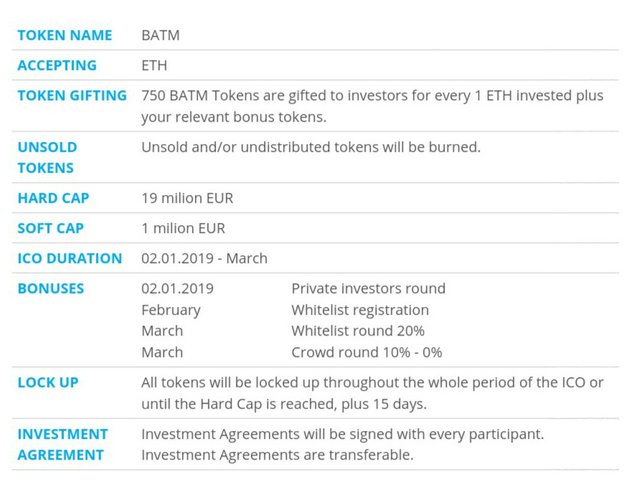This screenshot has width=640, height=482.
Task: Click the LOCK UP label
Action: 48,382
